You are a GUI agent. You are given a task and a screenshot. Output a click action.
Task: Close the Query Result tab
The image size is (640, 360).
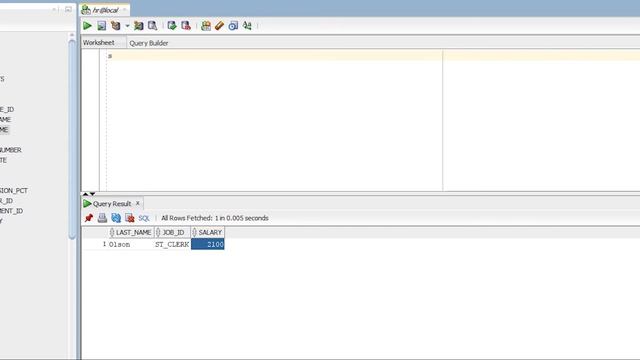pos(138,203)
